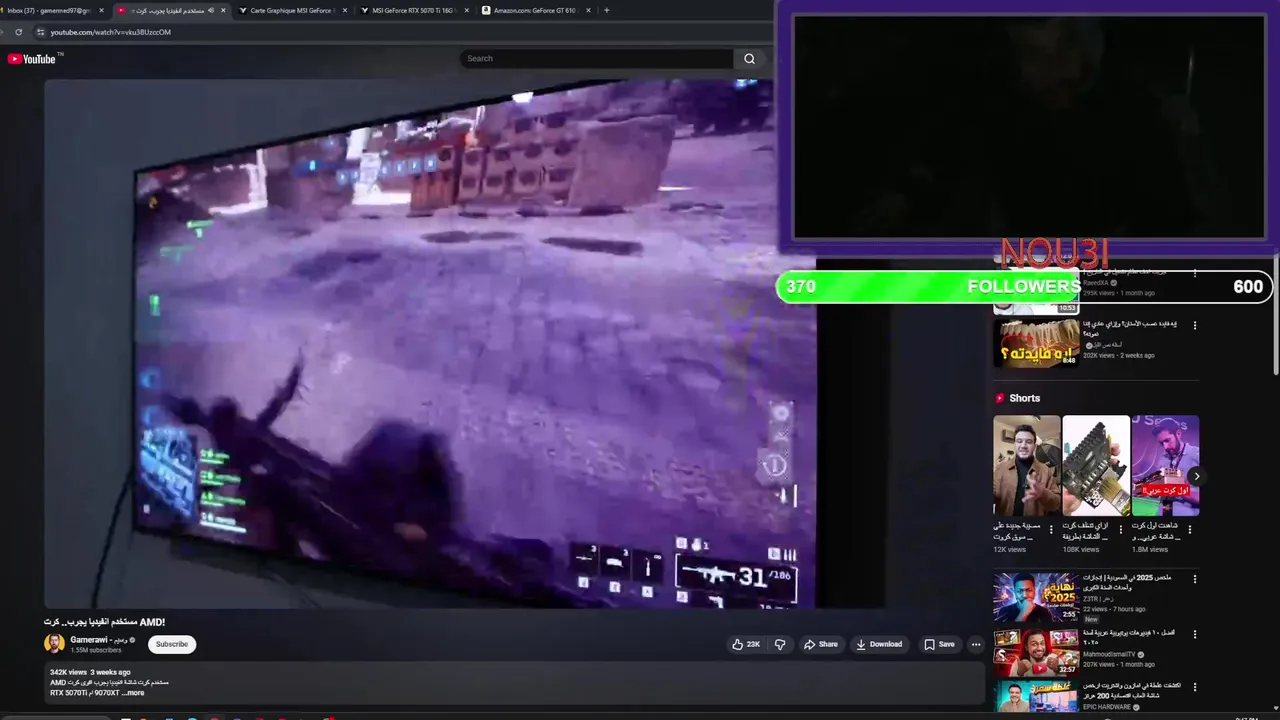Focus the YouTube Search input field
The width and height of the screenshot is (1280, 720).
[x=596, y=59]
